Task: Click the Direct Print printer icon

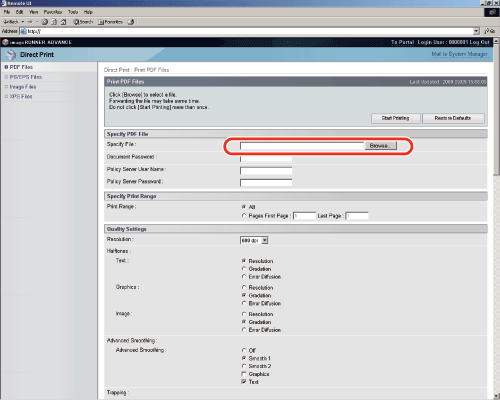Action: [11, 55]
